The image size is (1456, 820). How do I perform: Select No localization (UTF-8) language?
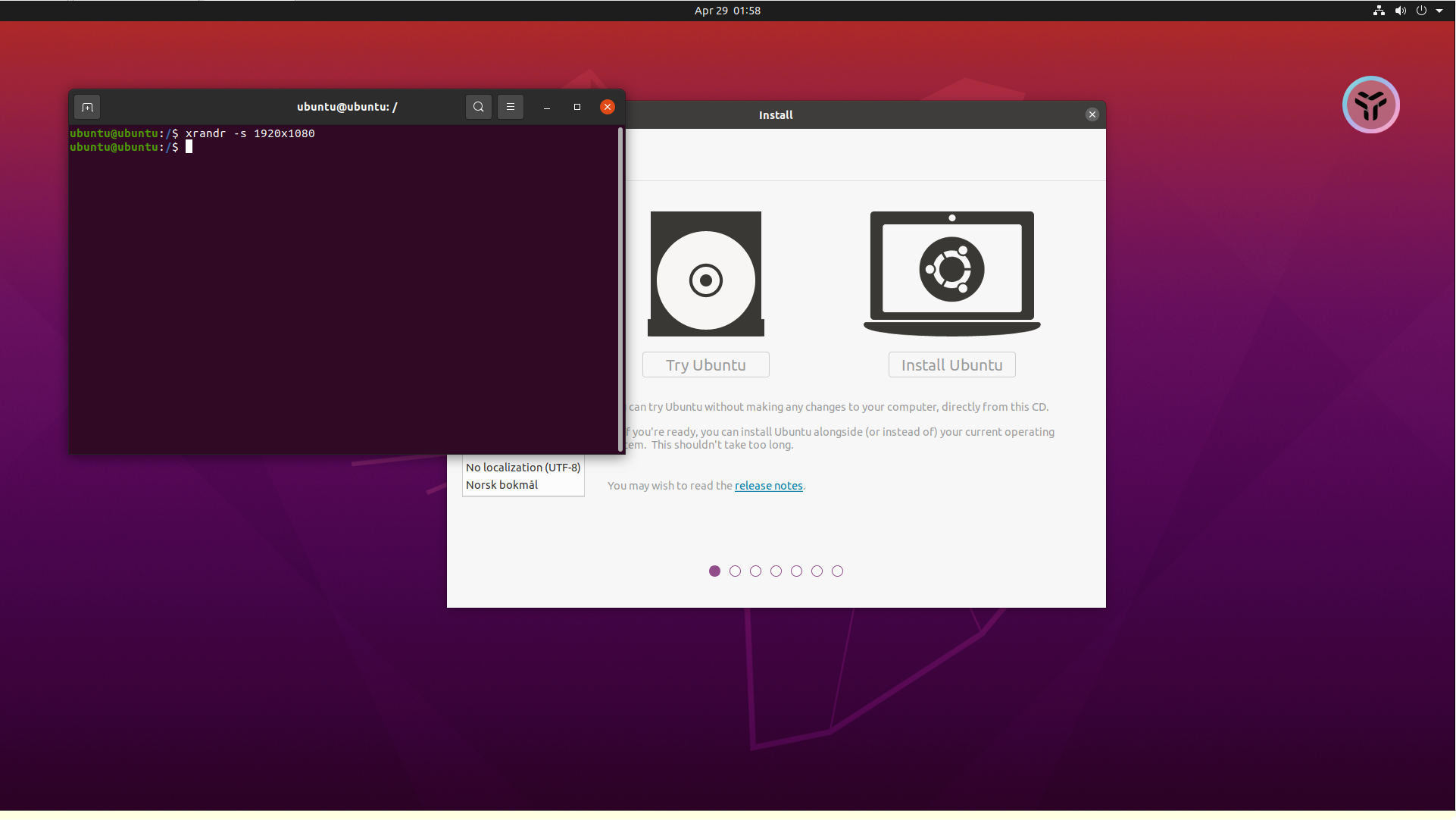click(523, 468)
